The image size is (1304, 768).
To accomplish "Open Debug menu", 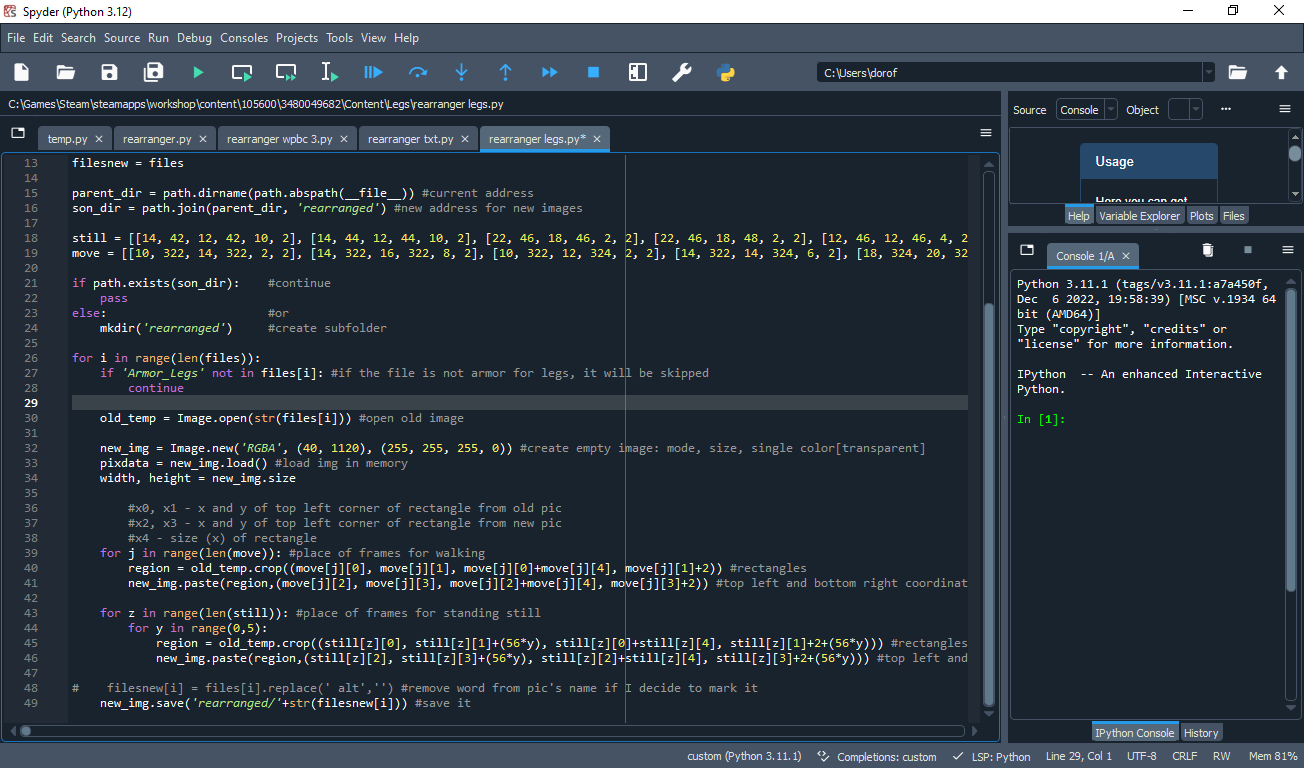I will coord(195,38).
